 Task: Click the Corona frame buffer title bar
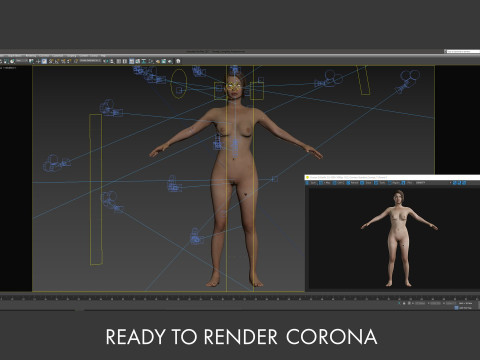coord(392,177)
